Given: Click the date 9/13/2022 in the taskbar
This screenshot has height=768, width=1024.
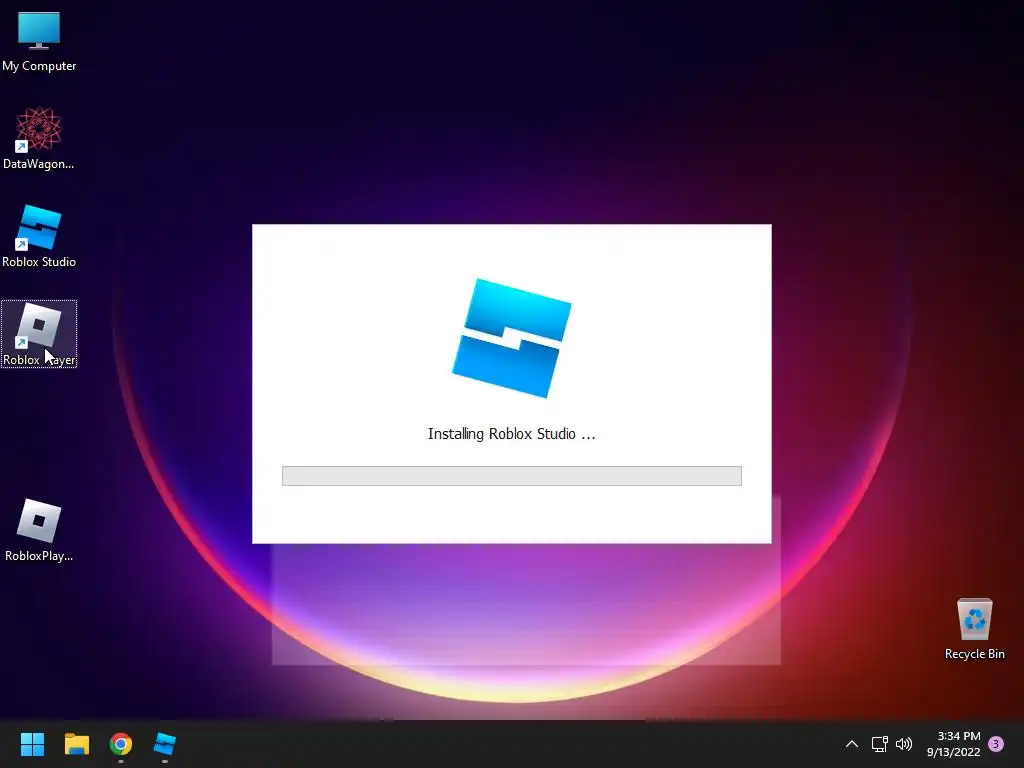Looking at the screenshot, I should coord(953,752).
